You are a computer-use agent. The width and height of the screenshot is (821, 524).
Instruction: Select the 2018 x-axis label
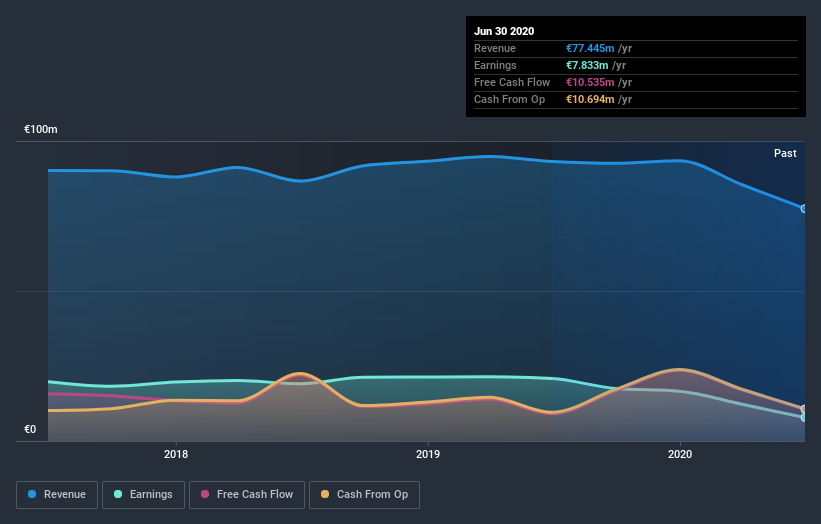pos(176,454)
